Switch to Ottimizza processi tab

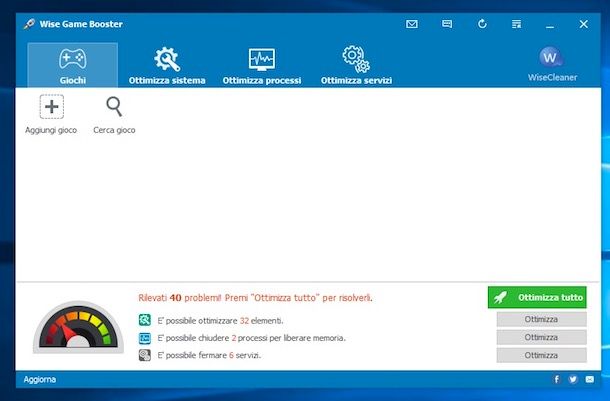click(262, 65)
